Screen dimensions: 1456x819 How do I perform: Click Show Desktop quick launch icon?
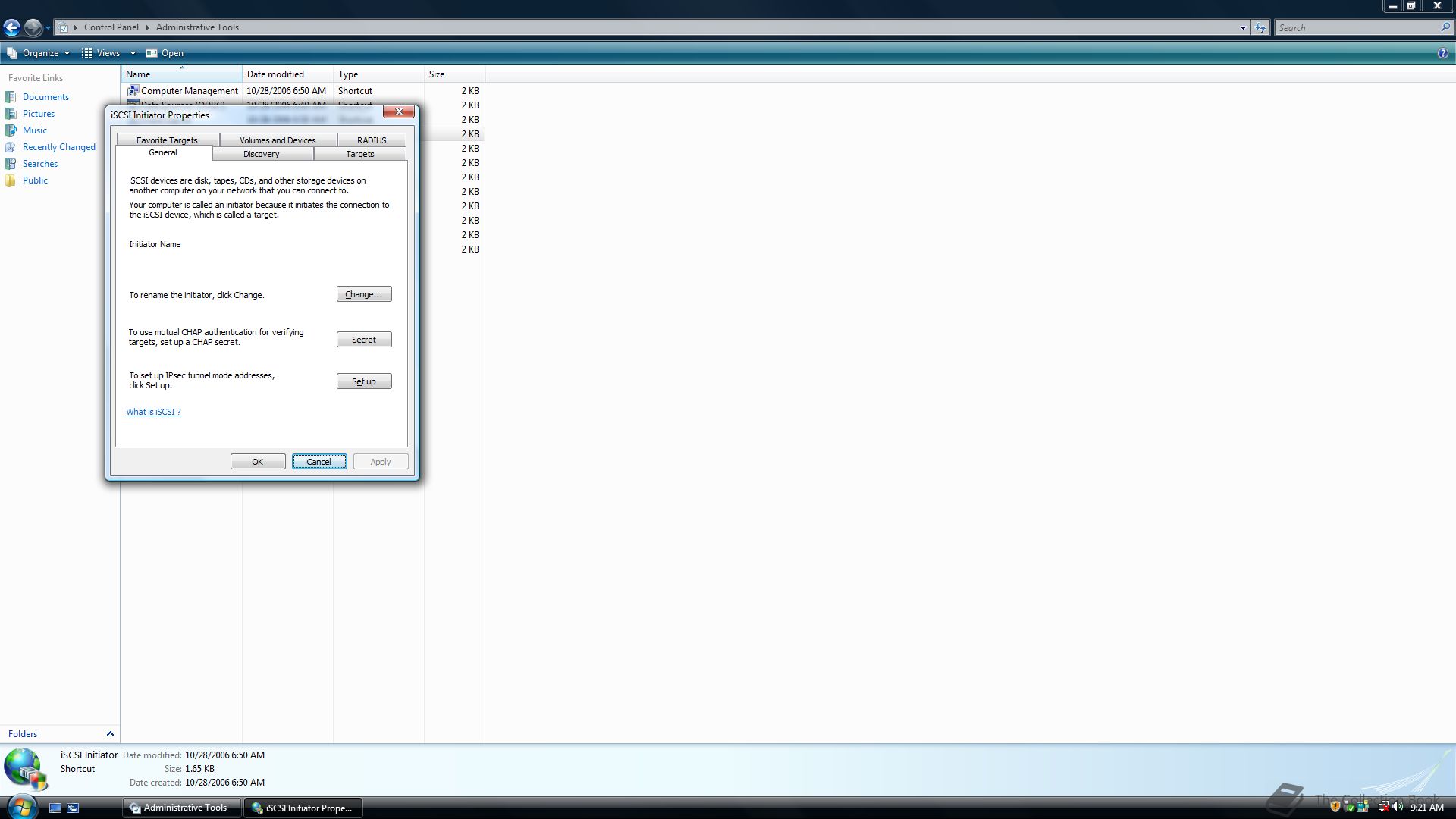coord(55,808)
